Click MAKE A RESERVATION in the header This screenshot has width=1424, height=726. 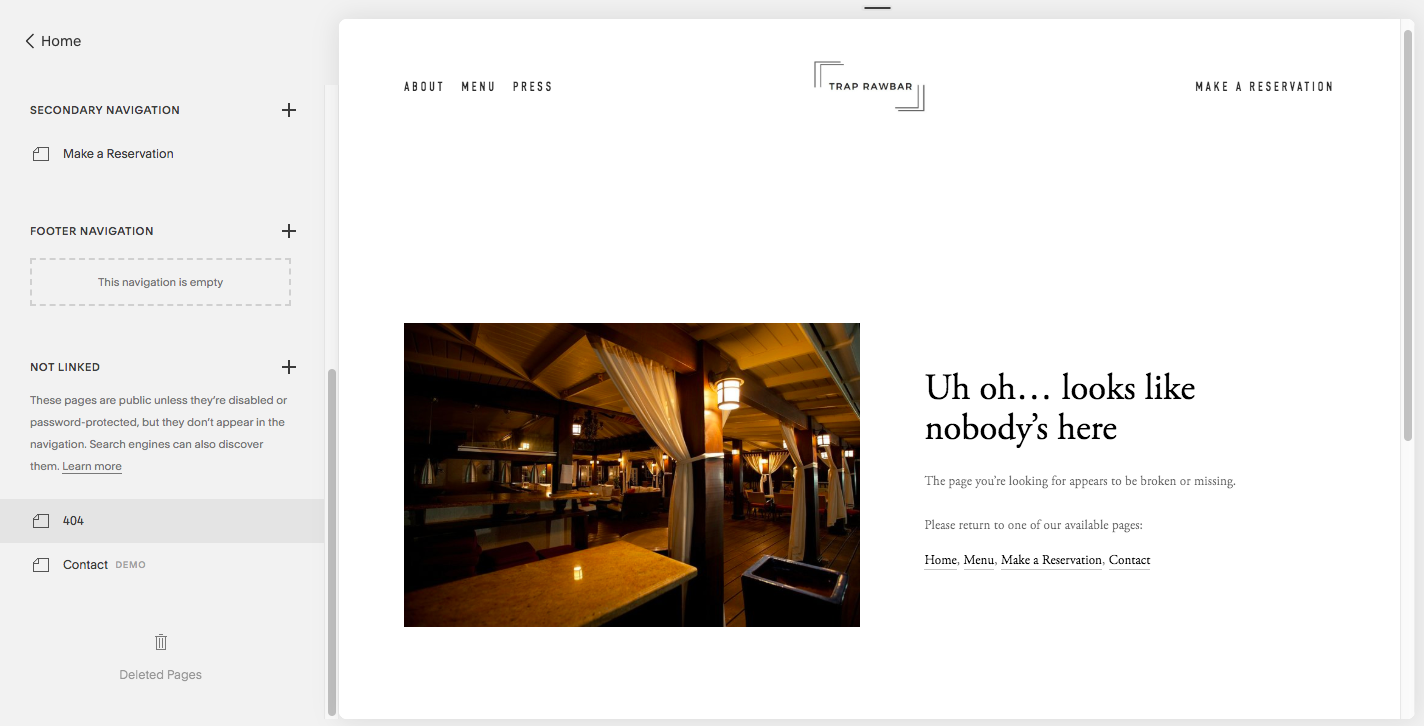(1264, 86)
